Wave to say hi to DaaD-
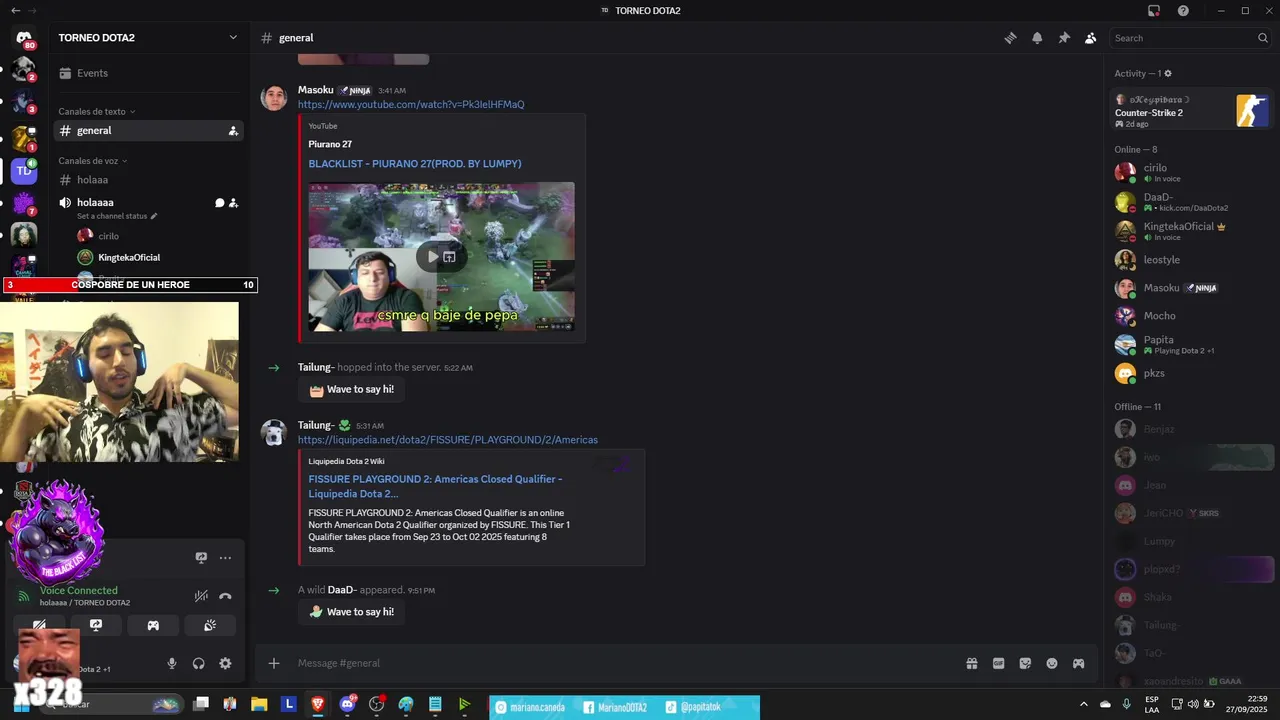Image resolution: width=1280 pixels, height=720 pixels. click(351, 612)
